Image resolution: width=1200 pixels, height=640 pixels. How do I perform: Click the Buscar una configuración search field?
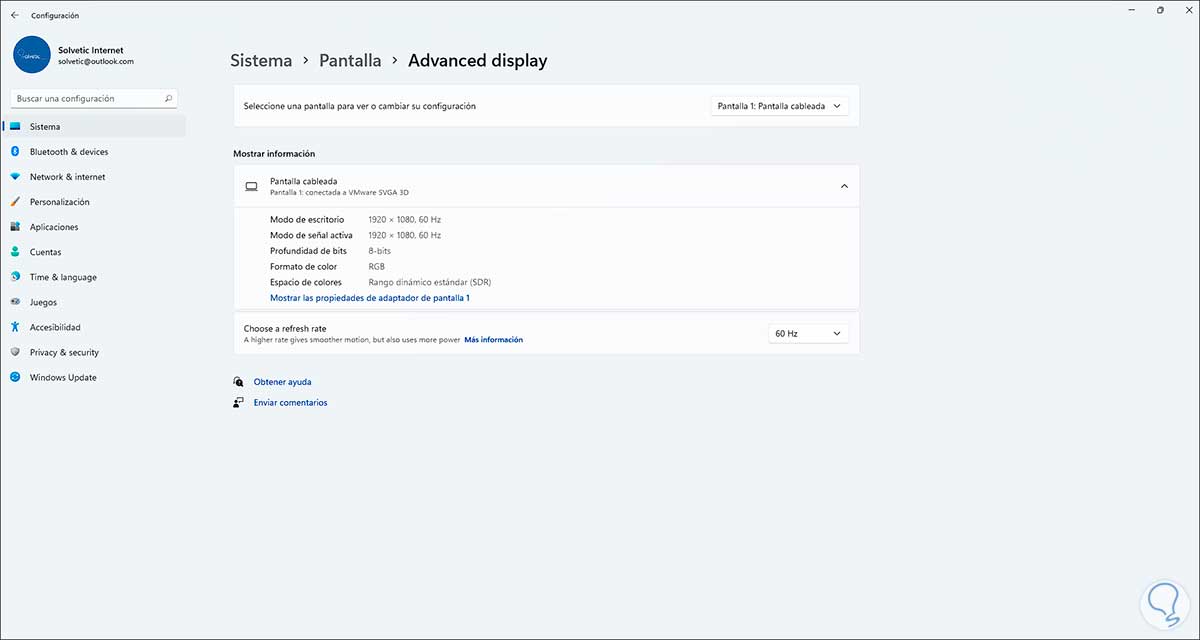88,99
